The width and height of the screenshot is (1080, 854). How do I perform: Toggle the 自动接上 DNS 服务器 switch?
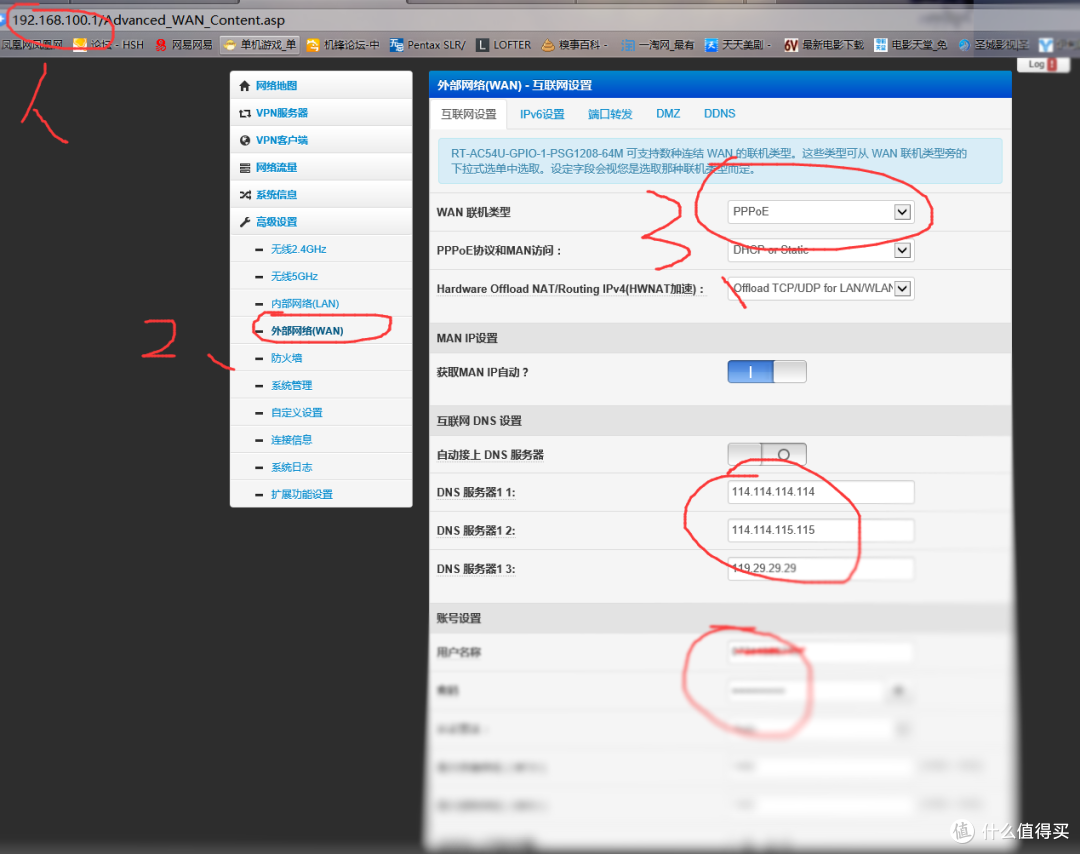coord(767,455)
